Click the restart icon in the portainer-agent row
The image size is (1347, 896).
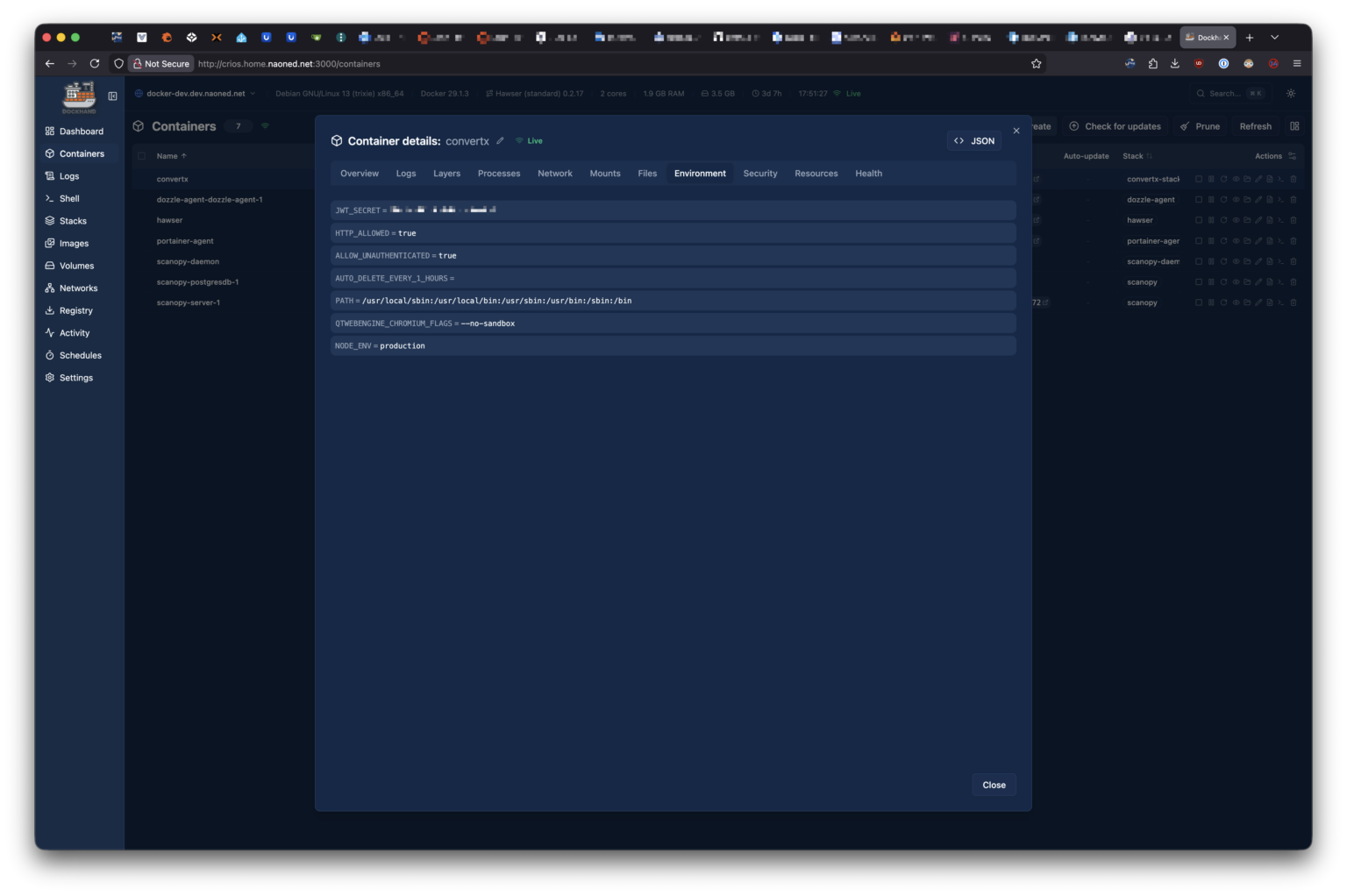point(1223,241)
